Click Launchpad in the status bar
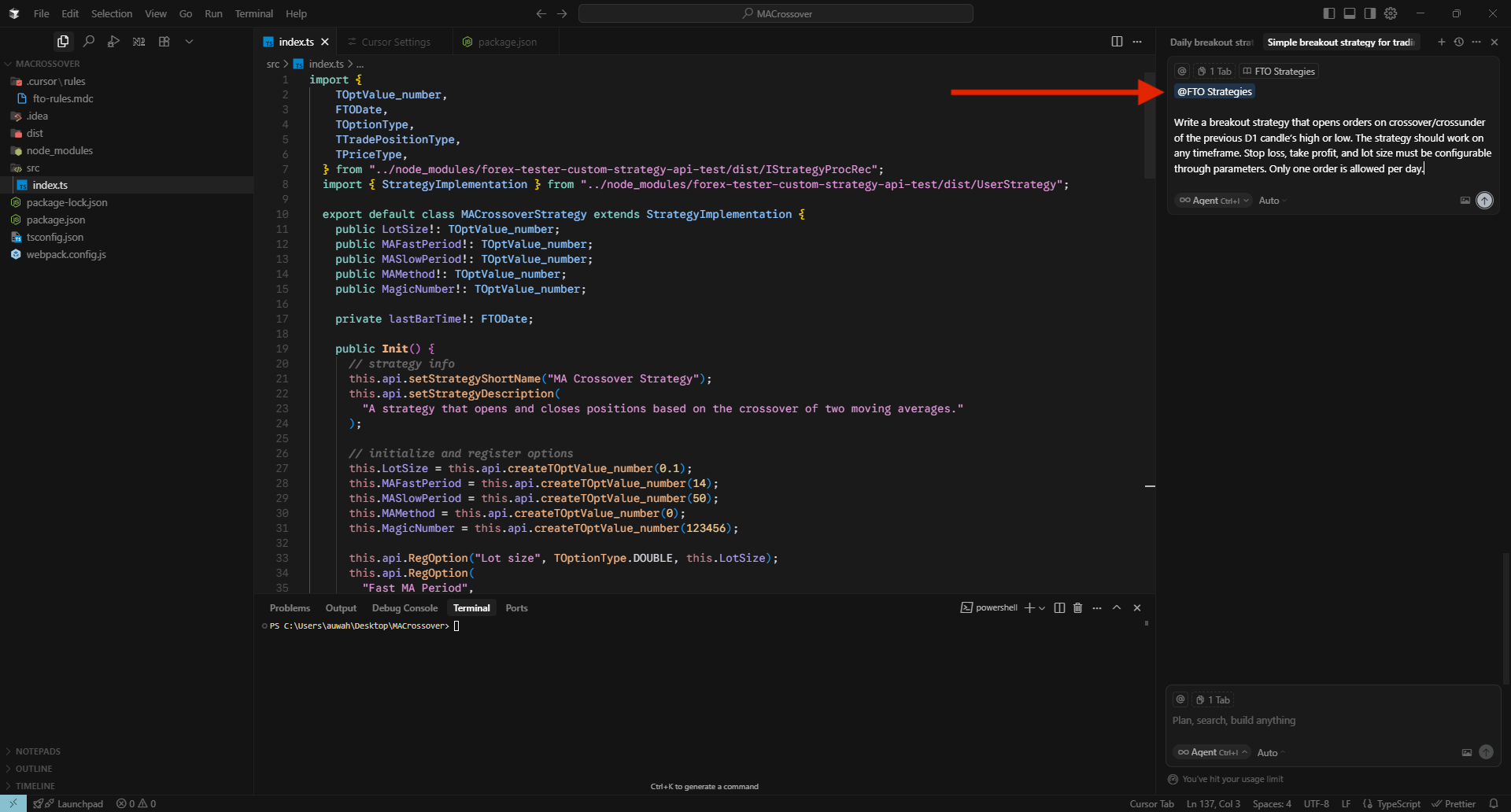This screenshot has height=812, width=1511. pos(79,804)
